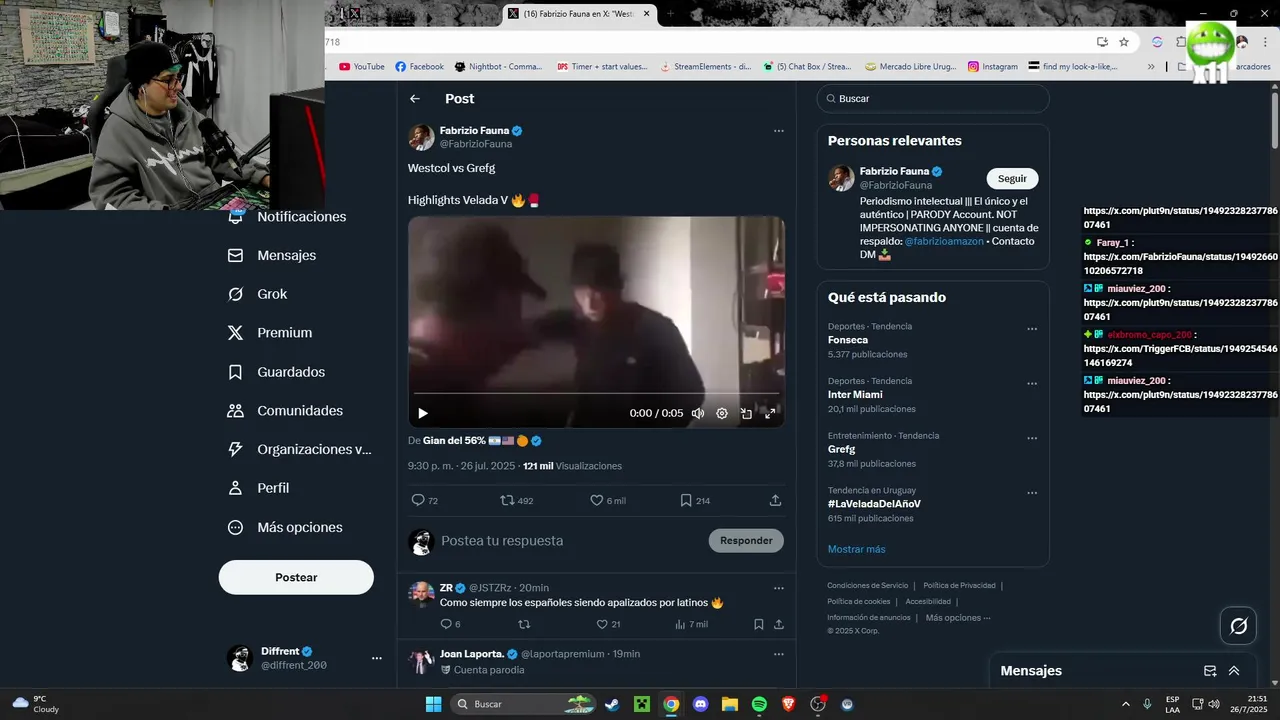Screen dimensions: 1280x720
Task: Click Mostrar más under trends
Action: click(x=856, y=549)
